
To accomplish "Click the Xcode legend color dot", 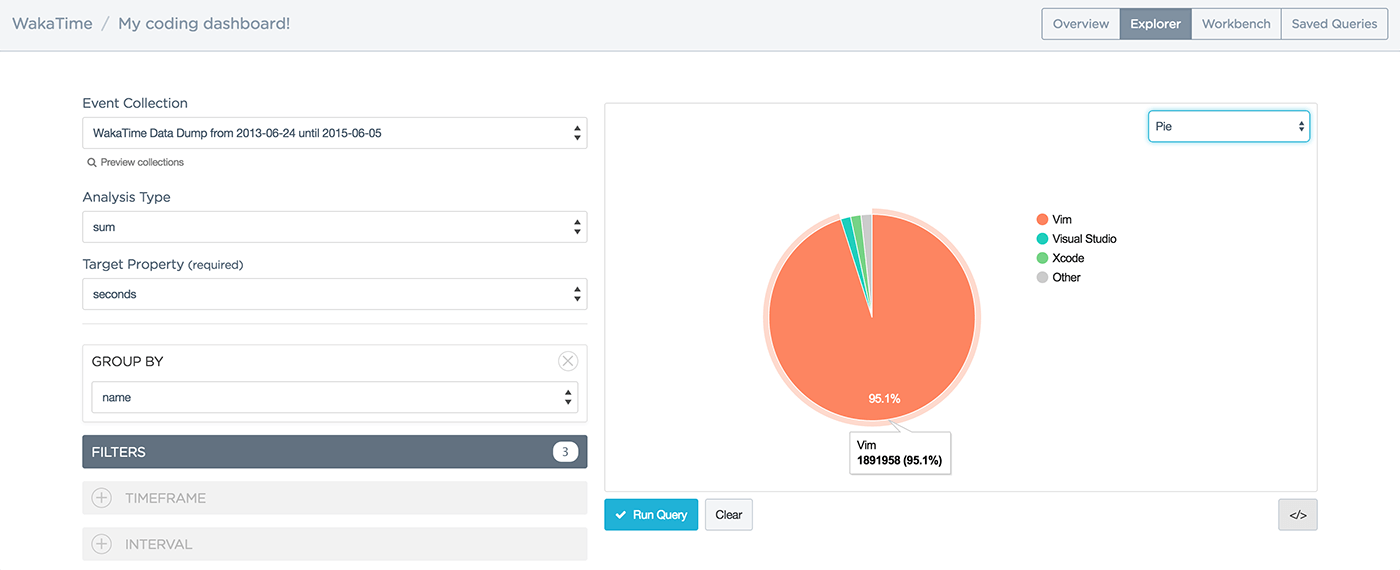I will pyautogui.click(x=1043, y=258).
